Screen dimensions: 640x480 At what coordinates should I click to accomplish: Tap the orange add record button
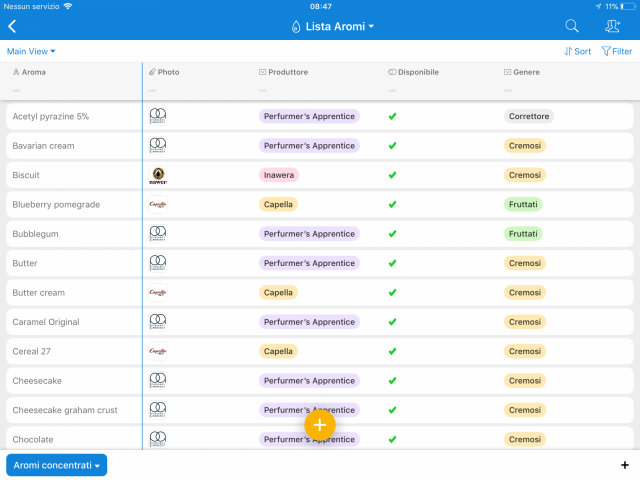coord(320,425)
